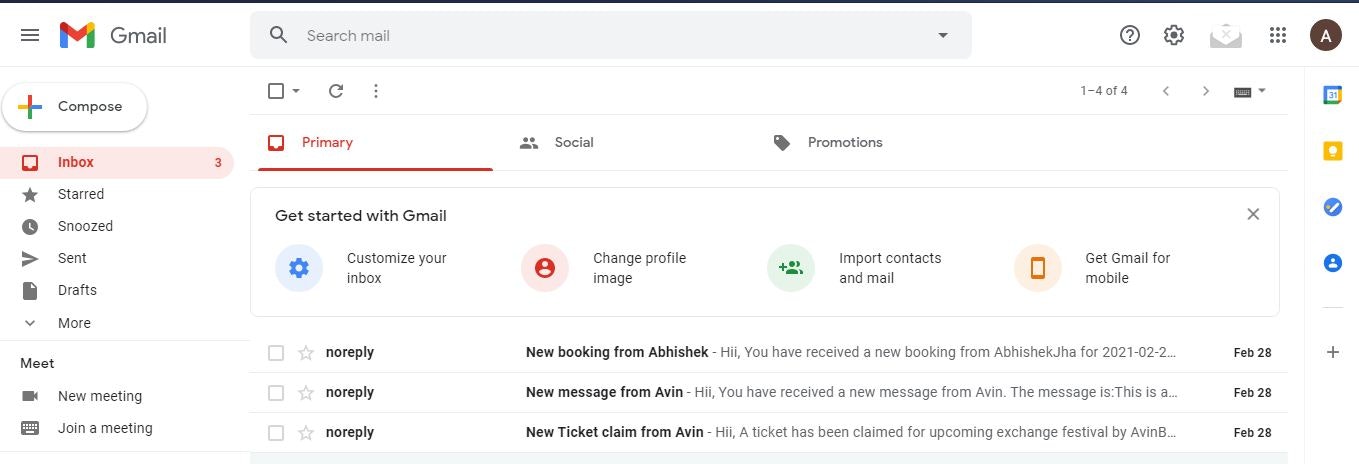
Task: Open the Change profile image link
Action: (639, 268)
